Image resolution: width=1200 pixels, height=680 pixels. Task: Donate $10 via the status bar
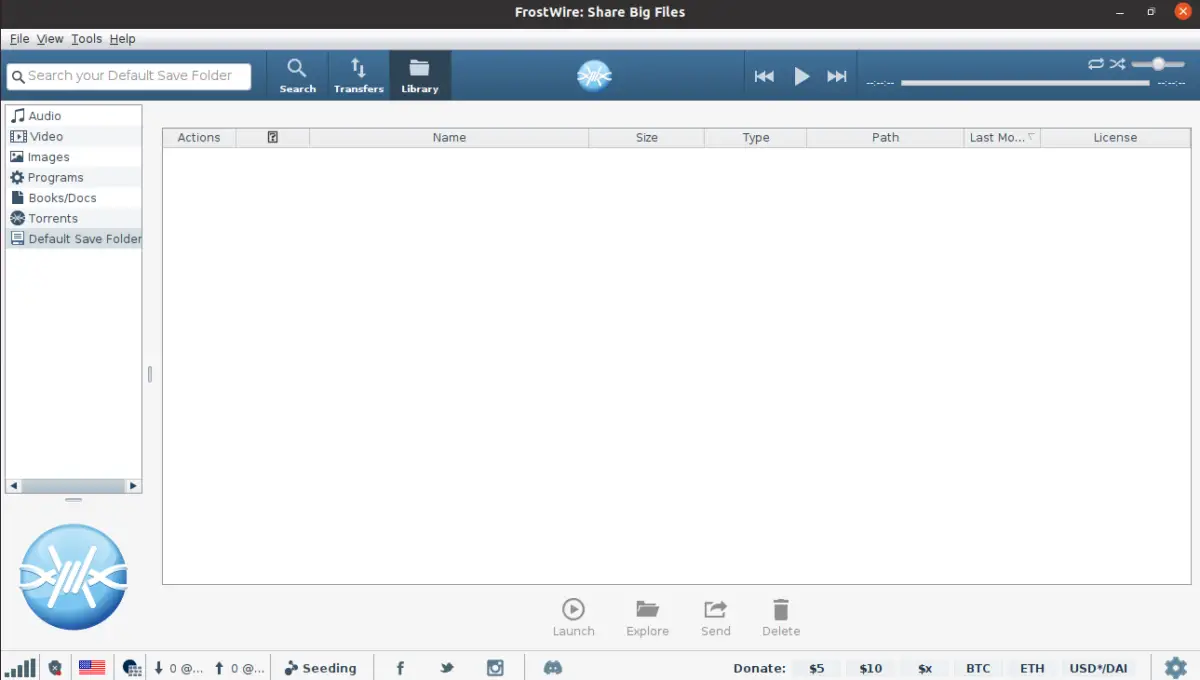pyautogui.click(x=871, y=668)
